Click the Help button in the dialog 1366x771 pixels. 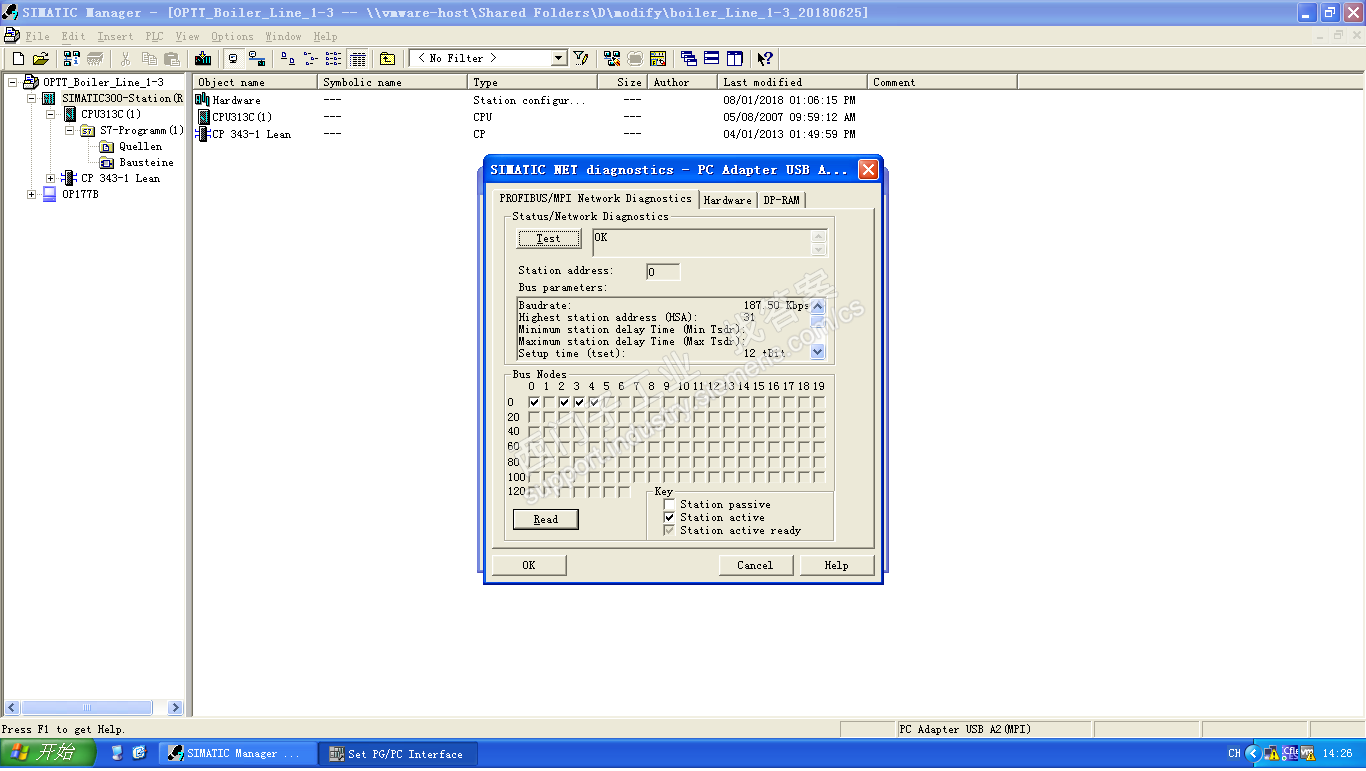[x=837, y=565]
